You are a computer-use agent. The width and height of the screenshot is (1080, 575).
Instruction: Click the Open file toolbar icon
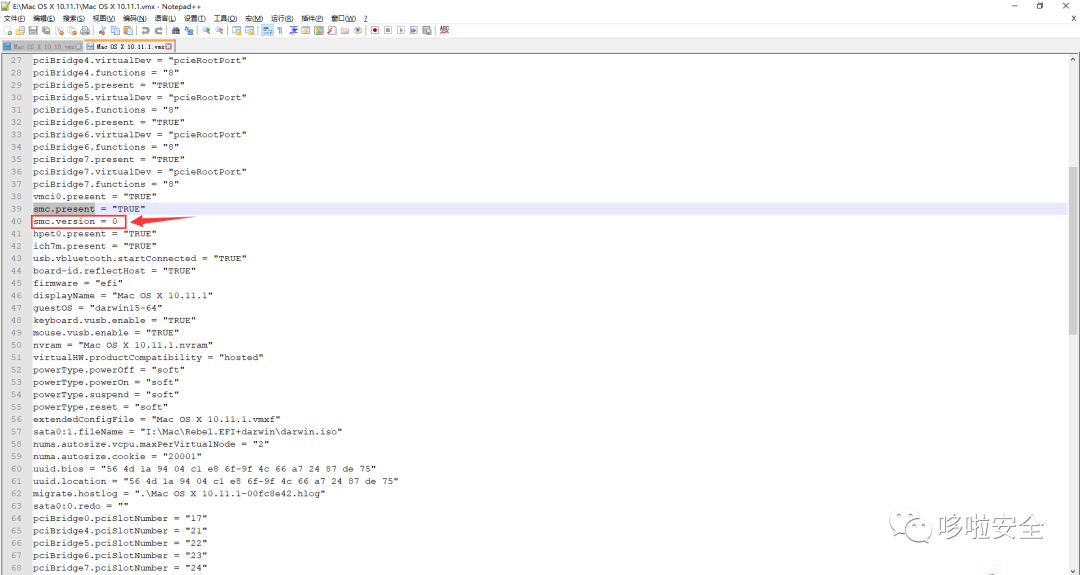tap(20, 30)
